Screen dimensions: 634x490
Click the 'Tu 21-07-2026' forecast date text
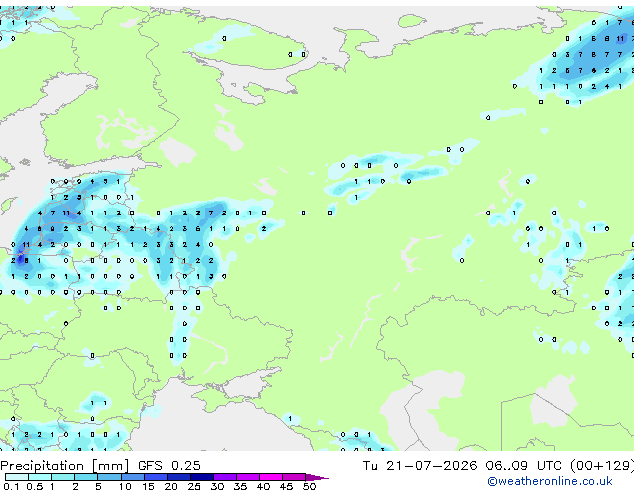[420, 466]
